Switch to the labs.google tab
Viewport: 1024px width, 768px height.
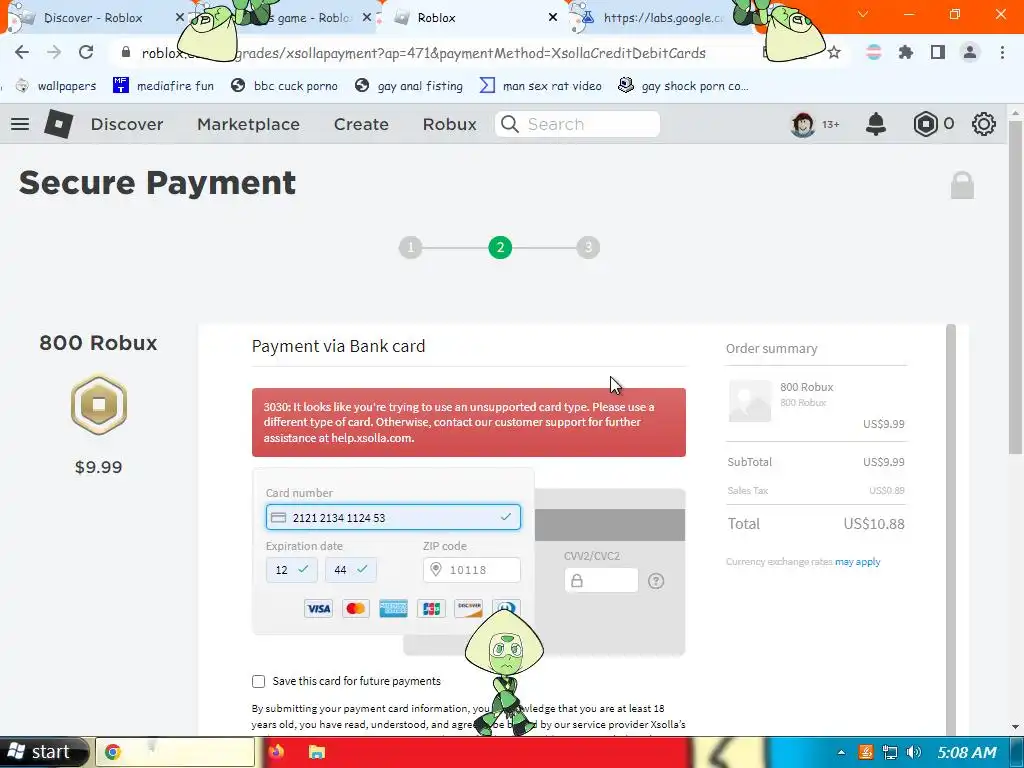point(663,18)
